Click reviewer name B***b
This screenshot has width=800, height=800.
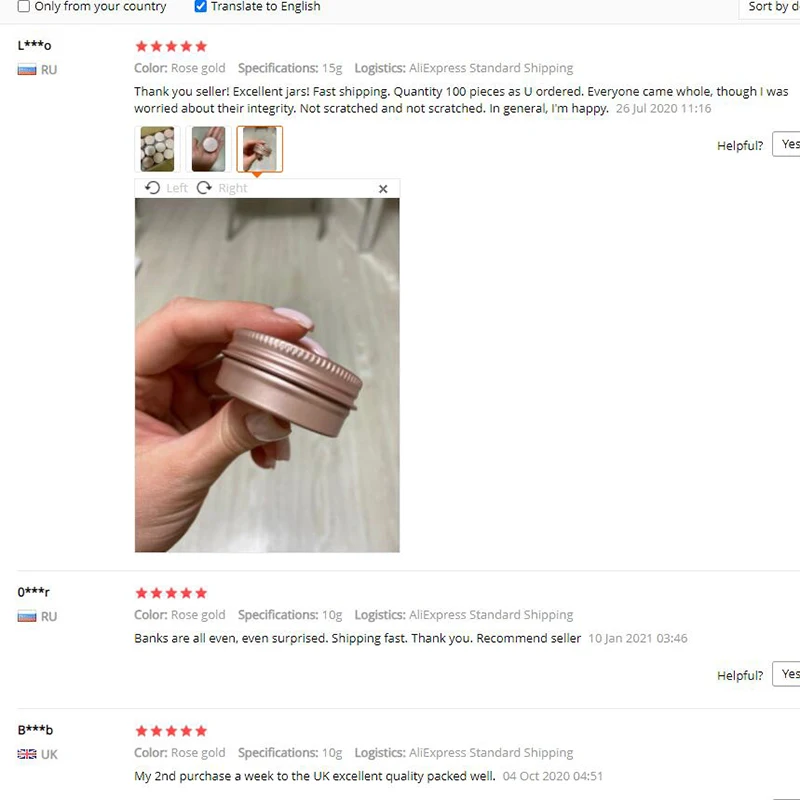pyautogui.click(x=35, y=730)
